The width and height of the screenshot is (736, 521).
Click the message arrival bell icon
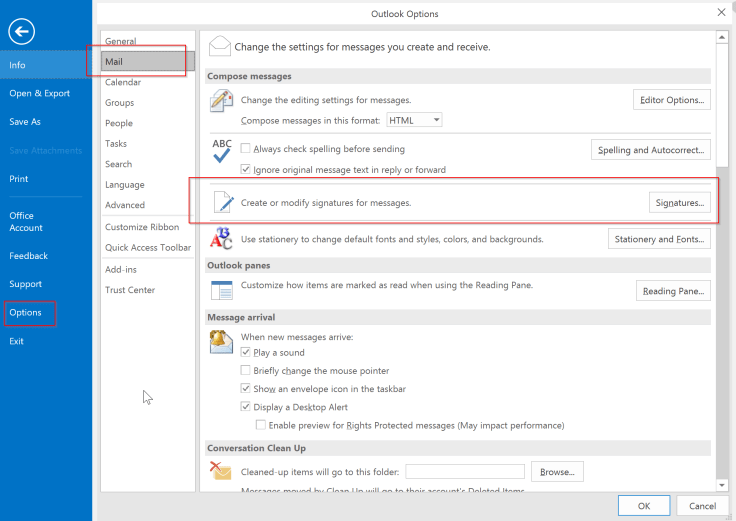coord(221,343)
